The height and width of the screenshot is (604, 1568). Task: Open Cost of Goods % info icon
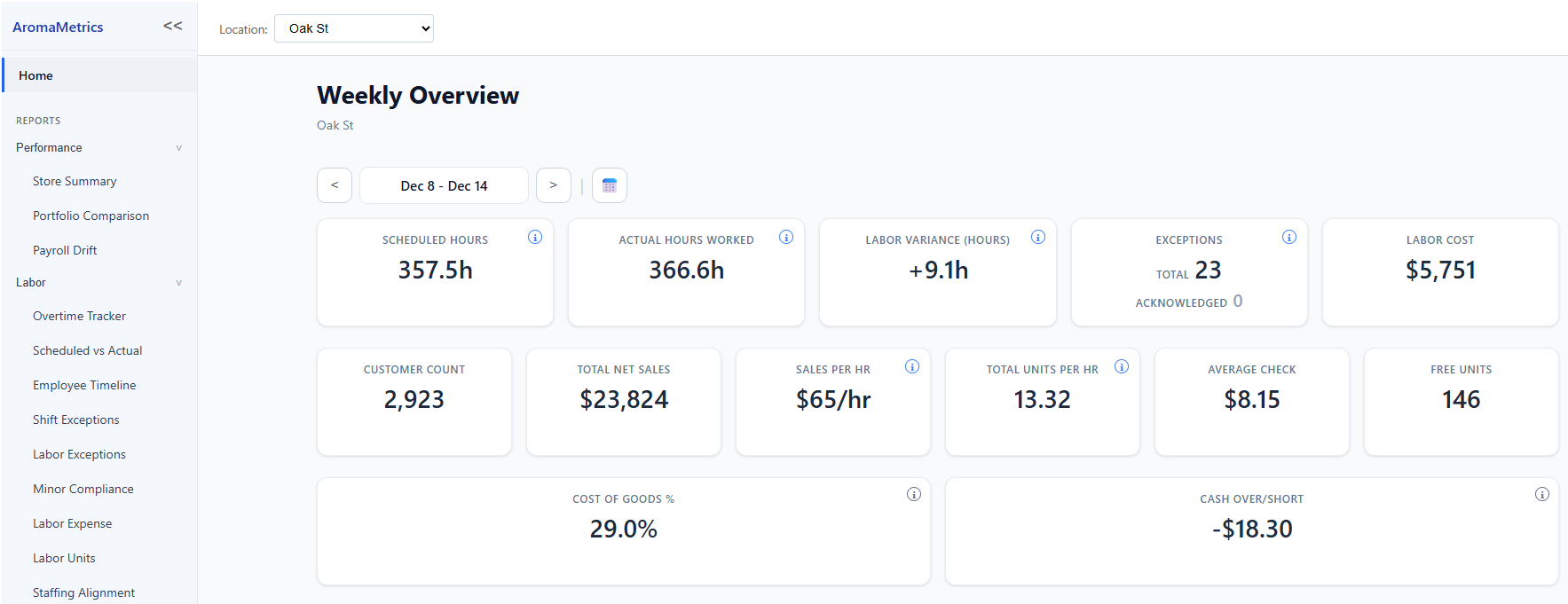[x=914, y=494]
